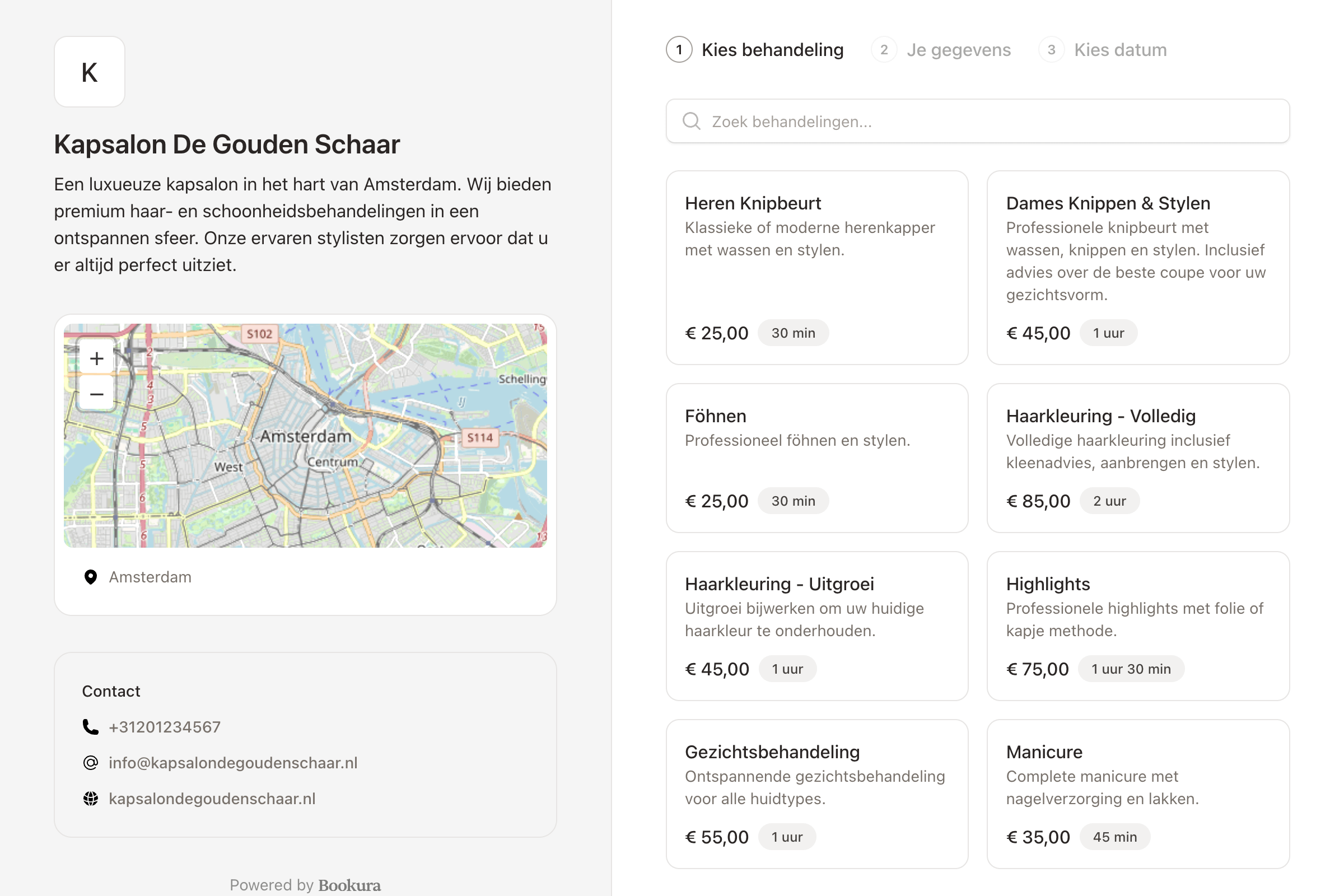Open step 2 Je gegevens
The height and width of the screenshot is (896, 1344).
(942, 50)
